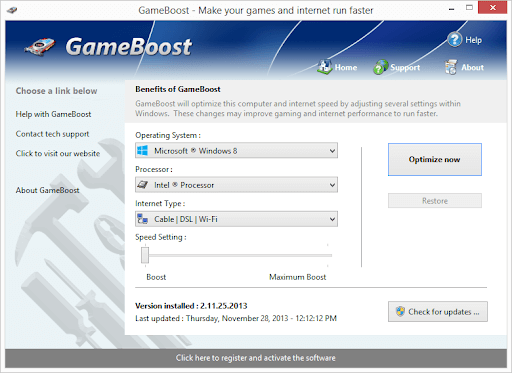The height and width of the screenshot is (373, 512).
Task: Open the Operating System dropdown
Action: [x=236, y=151]
